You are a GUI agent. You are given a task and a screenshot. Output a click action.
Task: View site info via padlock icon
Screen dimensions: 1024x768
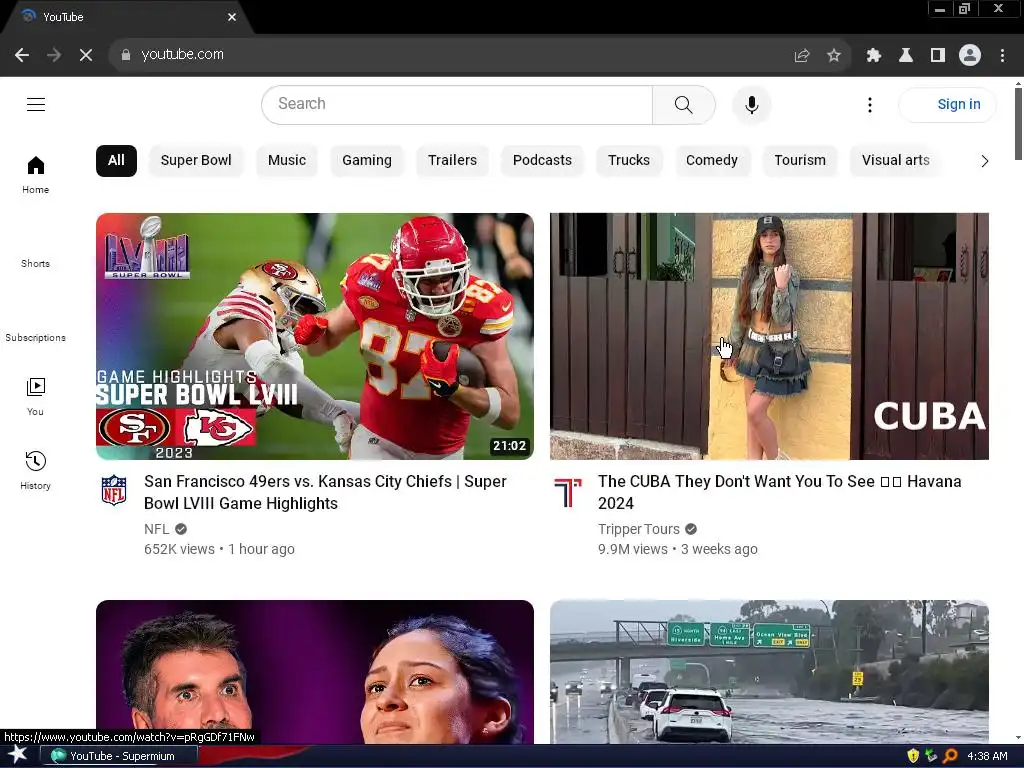(x=125, y=55)
